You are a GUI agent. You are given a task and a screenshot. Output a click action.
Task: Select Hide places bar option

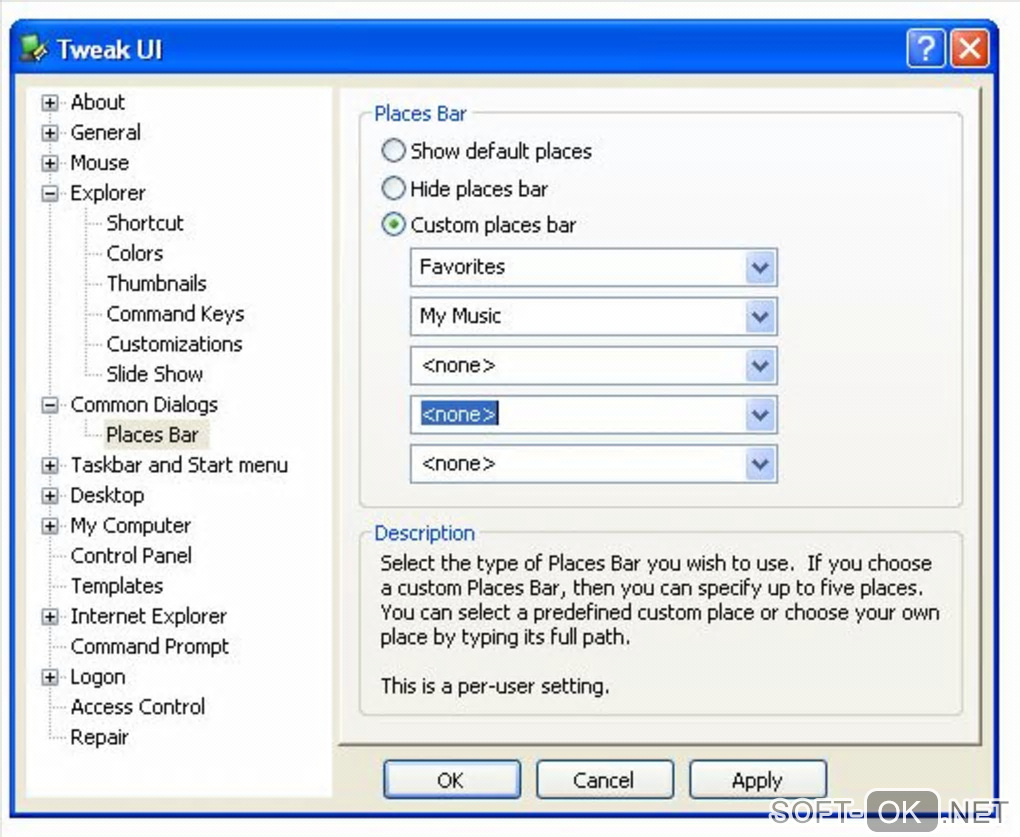[x=394, y=188]
